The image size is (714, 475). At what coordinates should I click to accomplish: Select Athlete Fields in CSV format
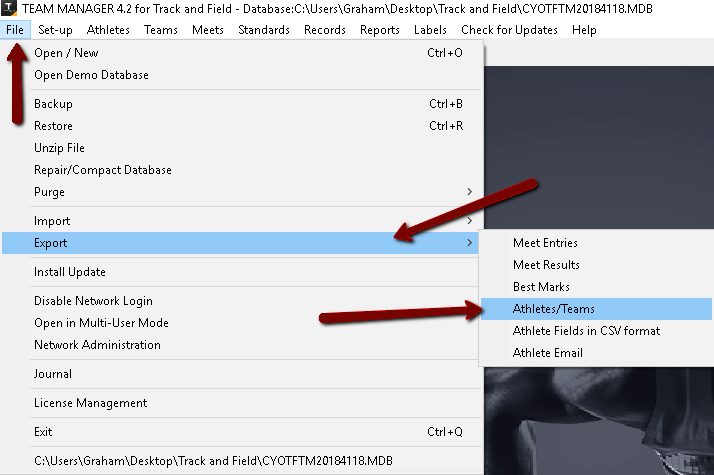click(596, 331)
